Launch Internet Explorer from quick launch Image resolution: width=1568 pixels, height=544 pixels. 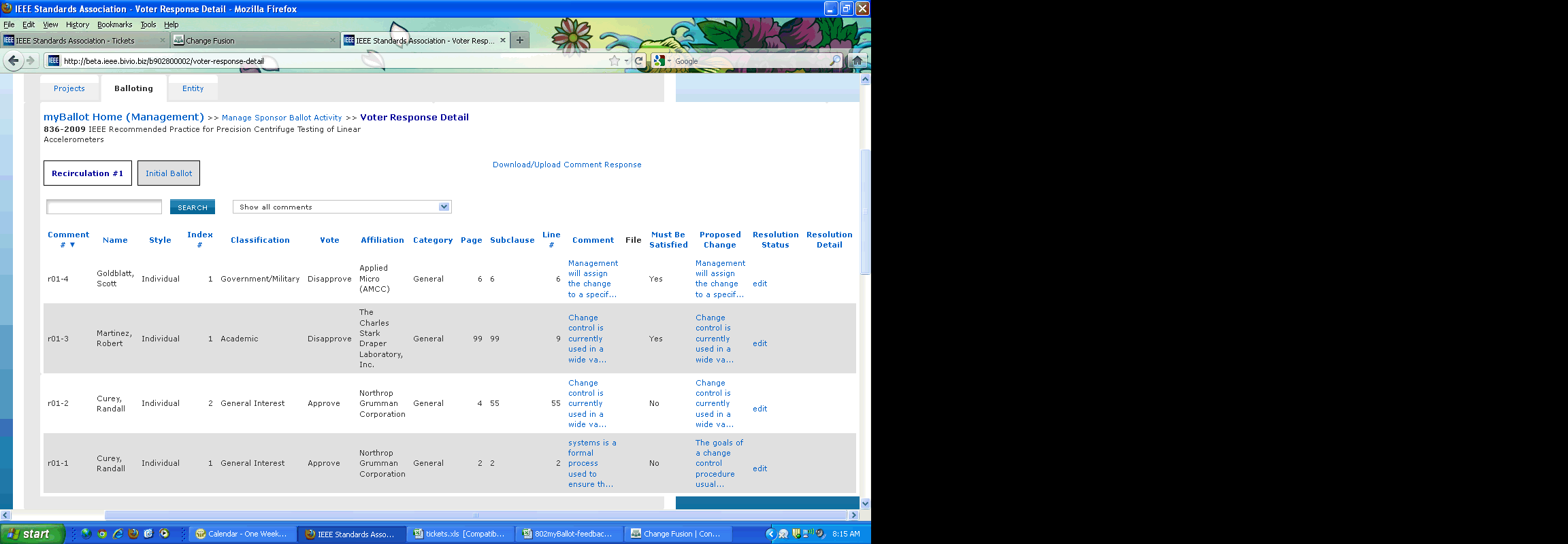click(118, 534)
